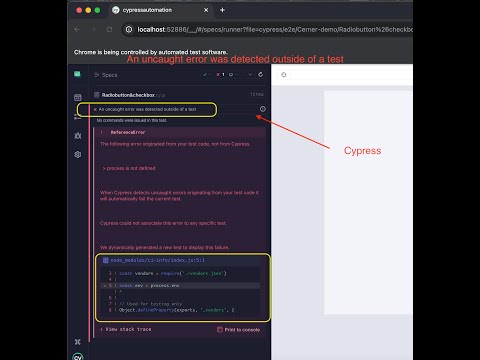The image size is (480, 360).
Task: Go back with the browser back arrow
Action: 77,30
